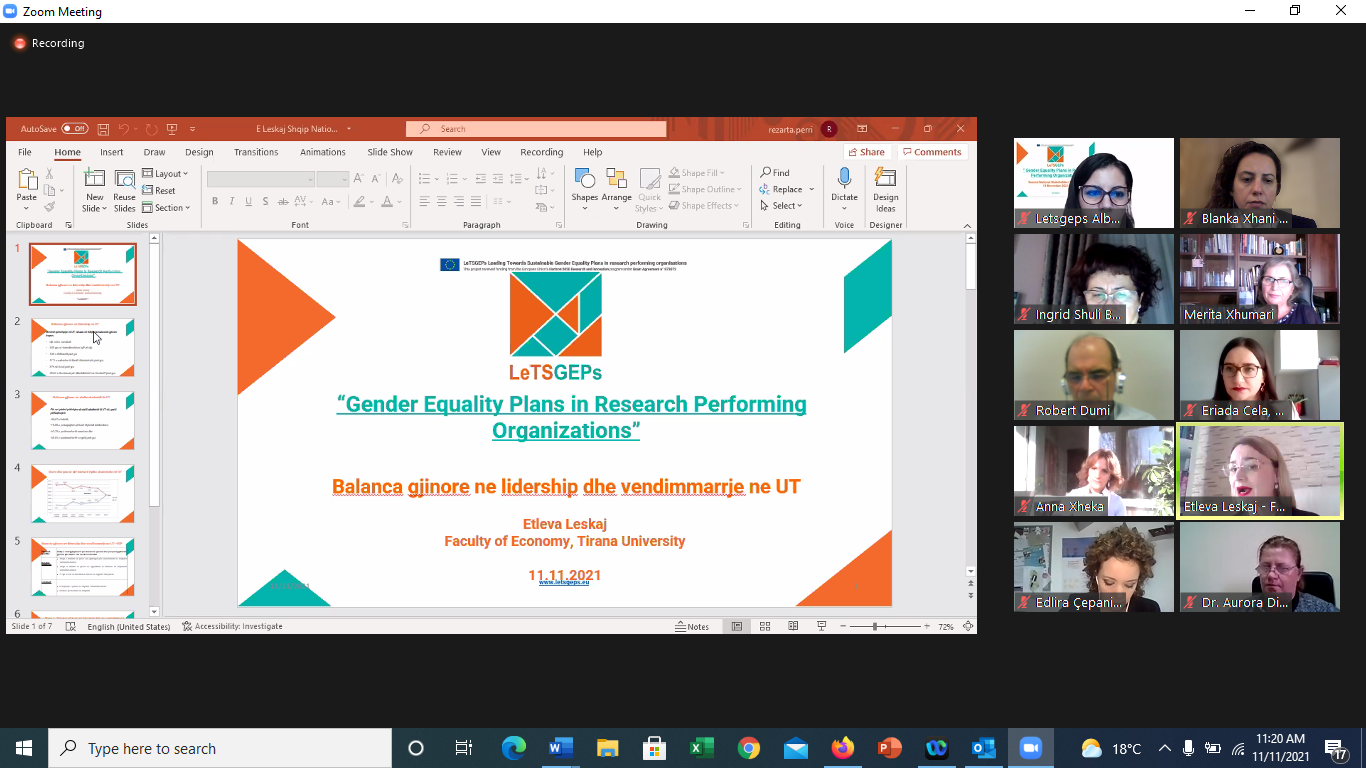This screenshot has height=768, width=1366.
Task: Toggle Strikethrough formatting
Action: coord(282,202)
